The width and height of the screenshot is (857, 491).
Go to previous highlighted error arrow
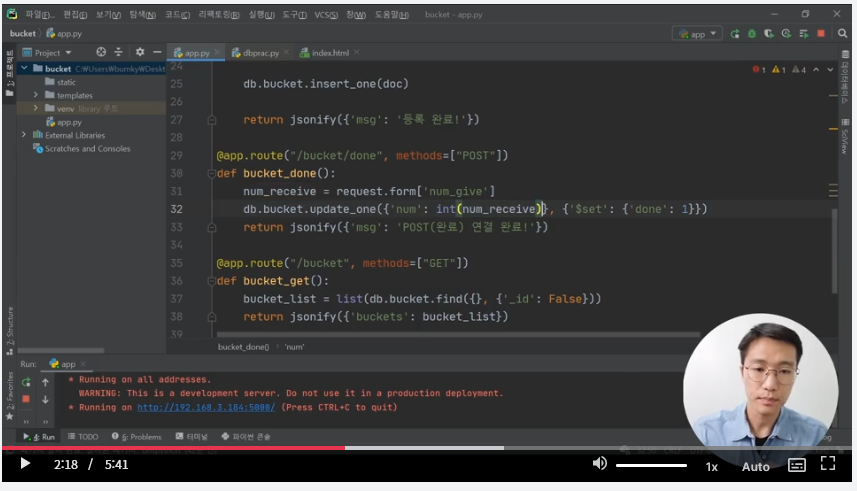(x=816, y=69)
